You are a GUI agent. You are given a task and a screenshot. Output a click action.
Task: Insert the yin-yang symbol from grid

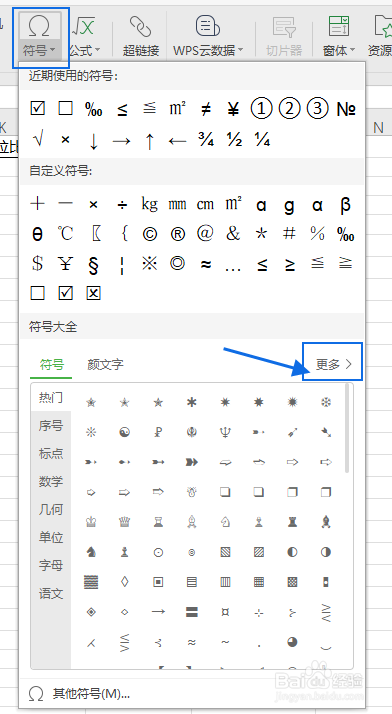point(124,432)
